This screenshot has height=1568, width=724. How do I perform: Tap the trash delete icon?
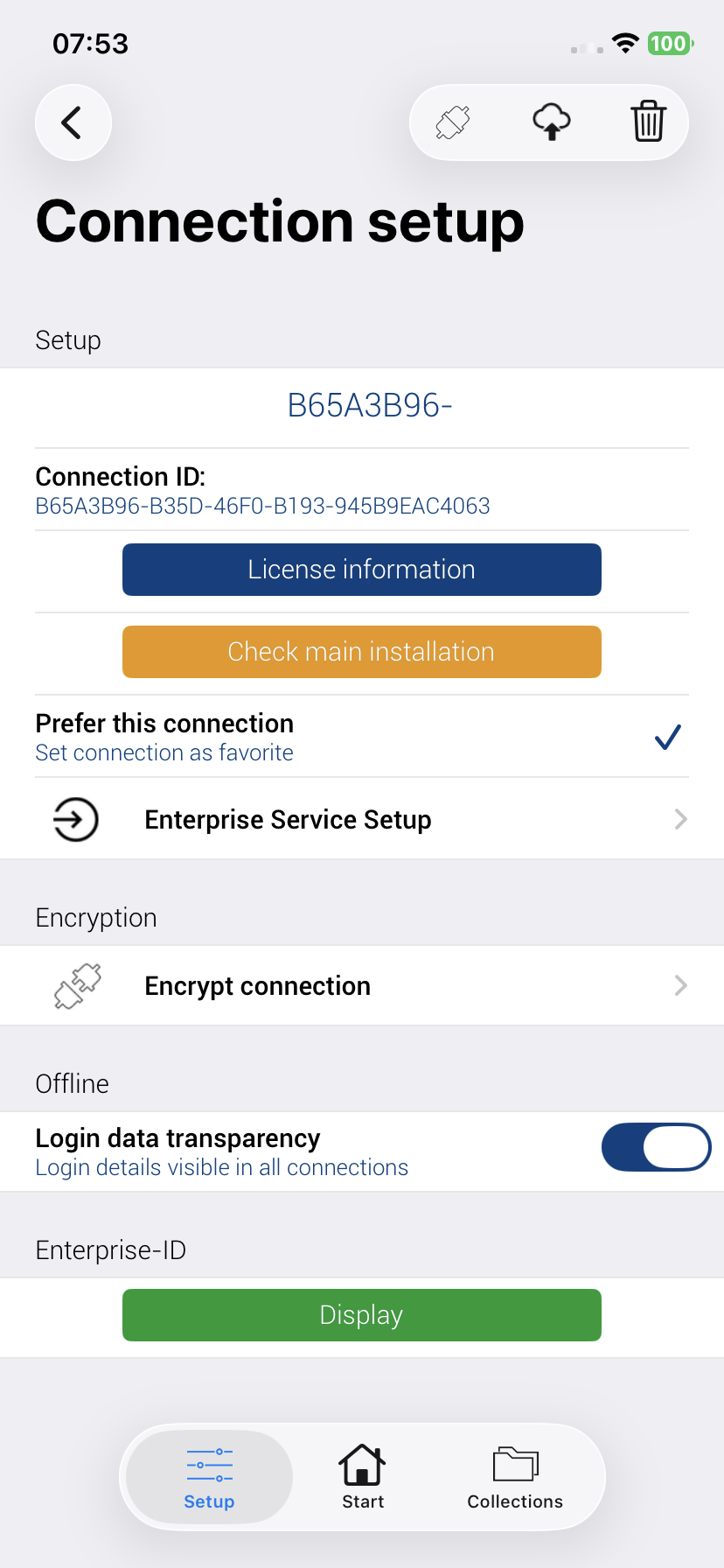click(x=648, y=122)
